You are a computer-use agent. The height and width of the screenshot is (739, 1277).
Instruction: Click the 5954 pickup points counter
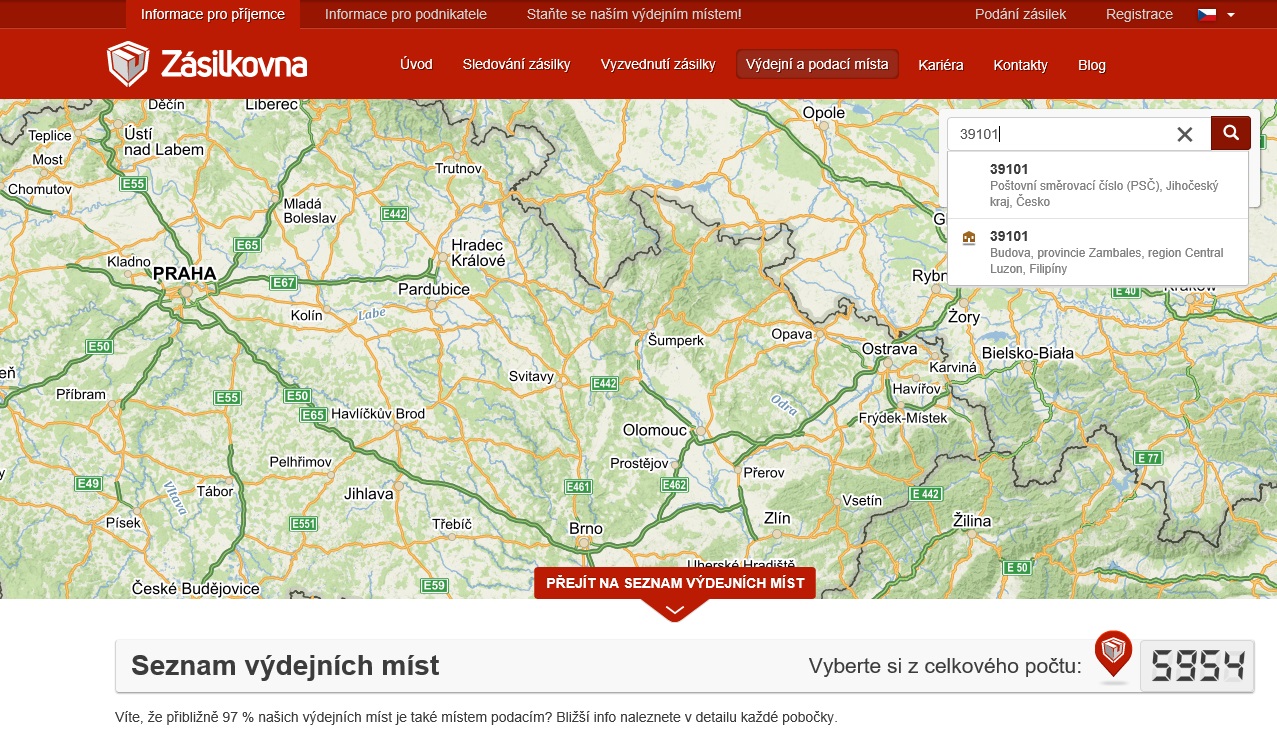point(1197,665)
